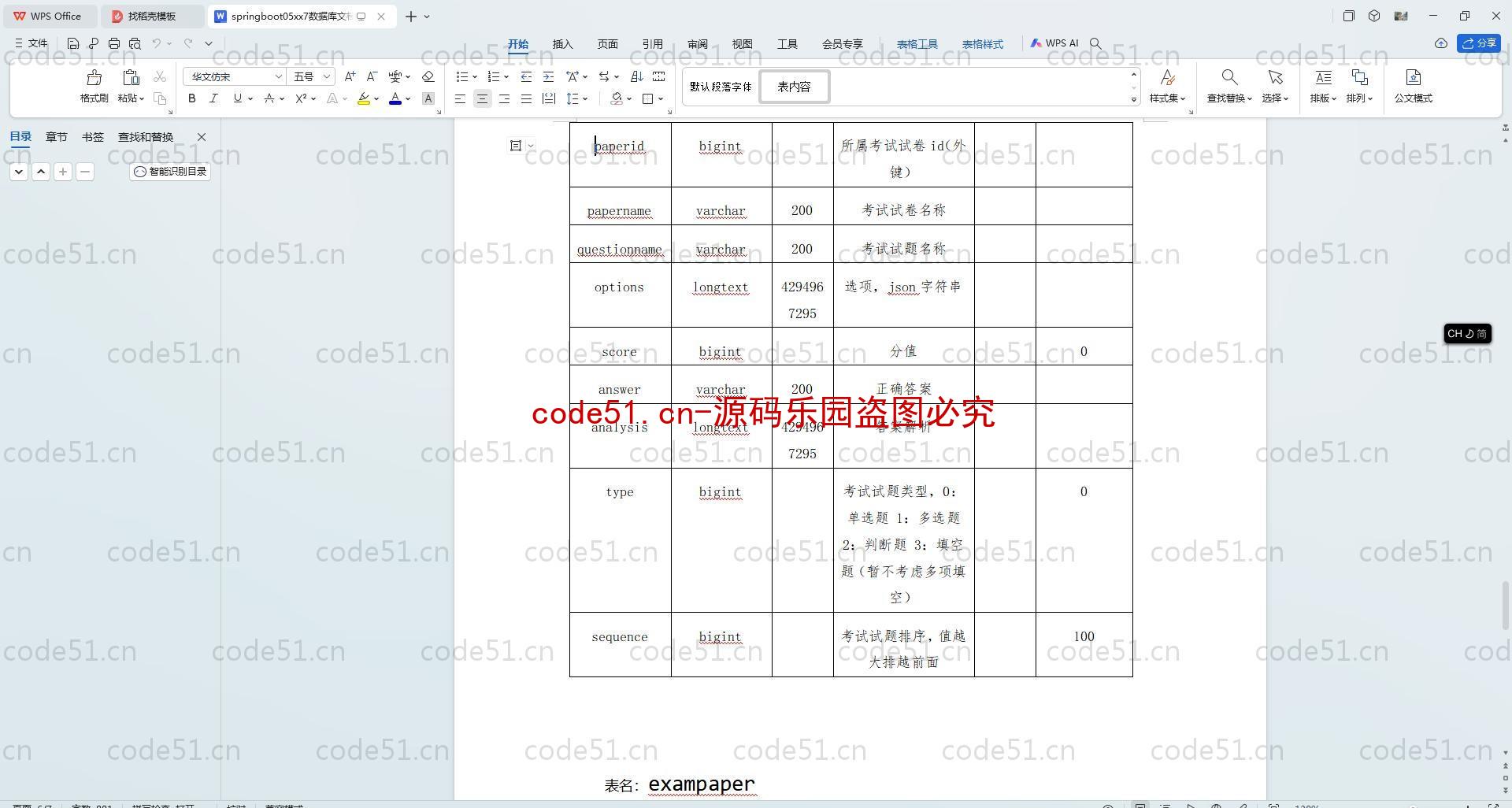This screenshot has width=1512, height=808.
Task: Click the WPS AI button
Action: (x=1054, y=43)
